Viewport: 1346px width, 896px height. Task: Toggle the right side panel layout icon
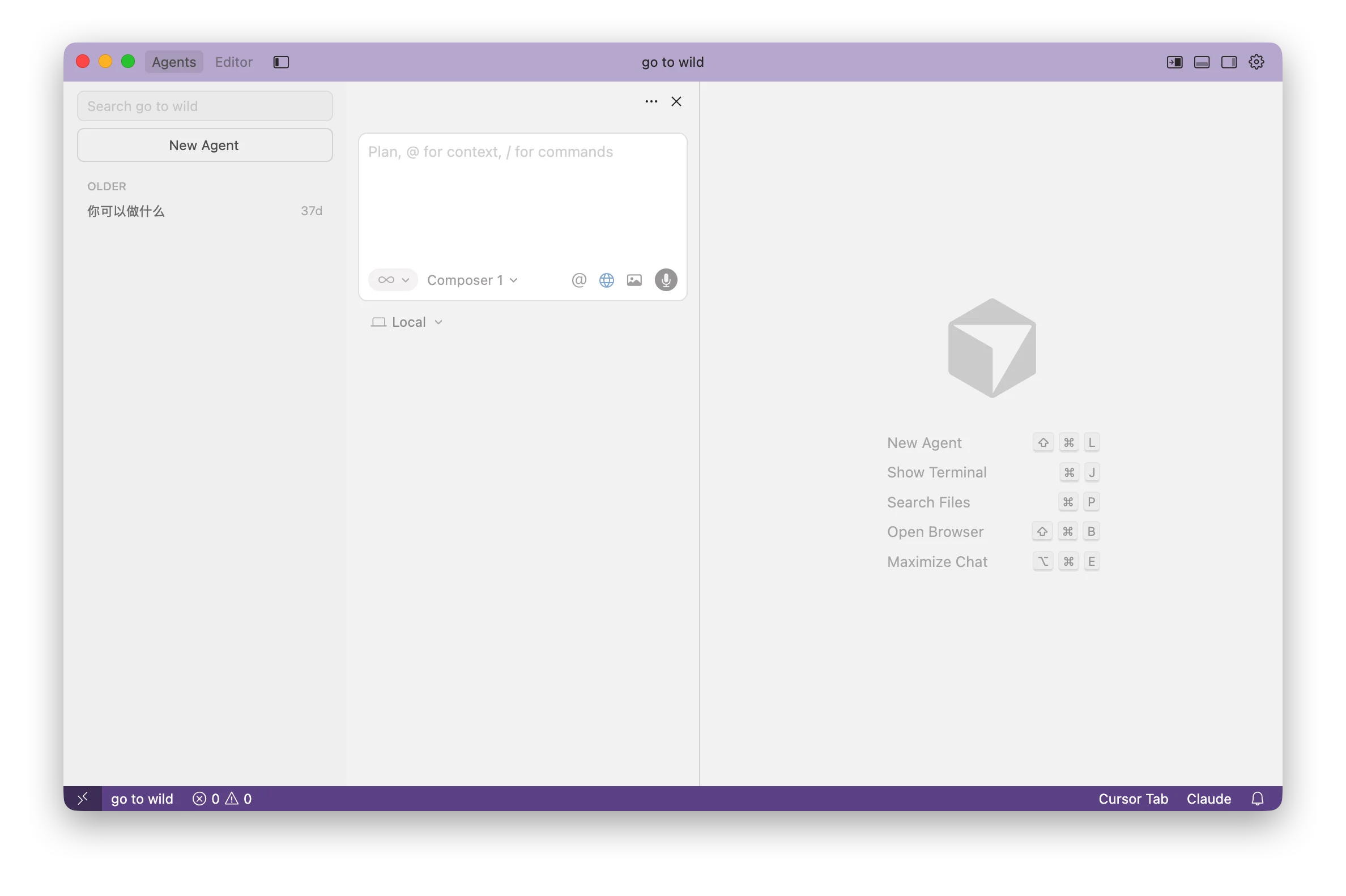pyautogui.click(x=1229, y=62)
